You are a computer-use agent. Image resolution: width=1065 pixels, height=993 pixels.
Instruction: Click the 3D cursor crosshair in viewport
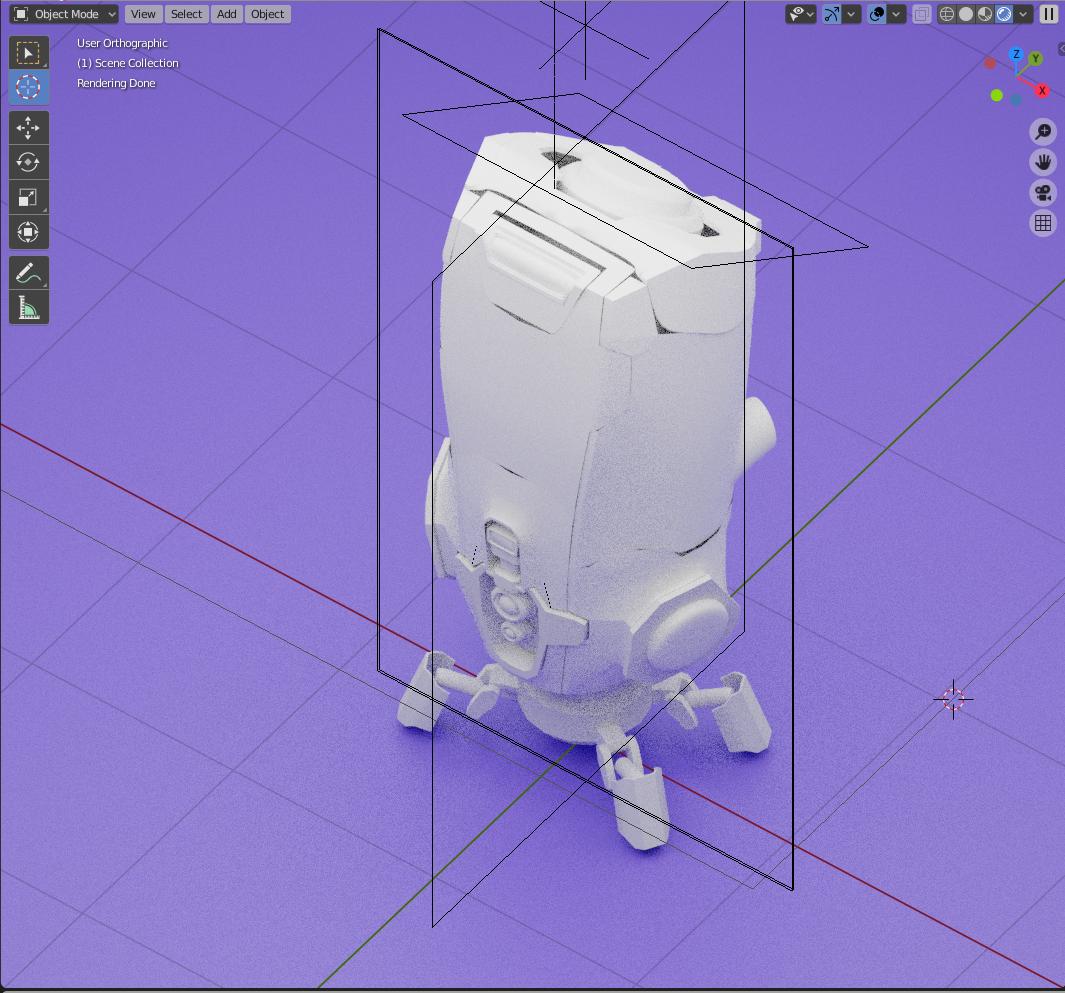953,699
